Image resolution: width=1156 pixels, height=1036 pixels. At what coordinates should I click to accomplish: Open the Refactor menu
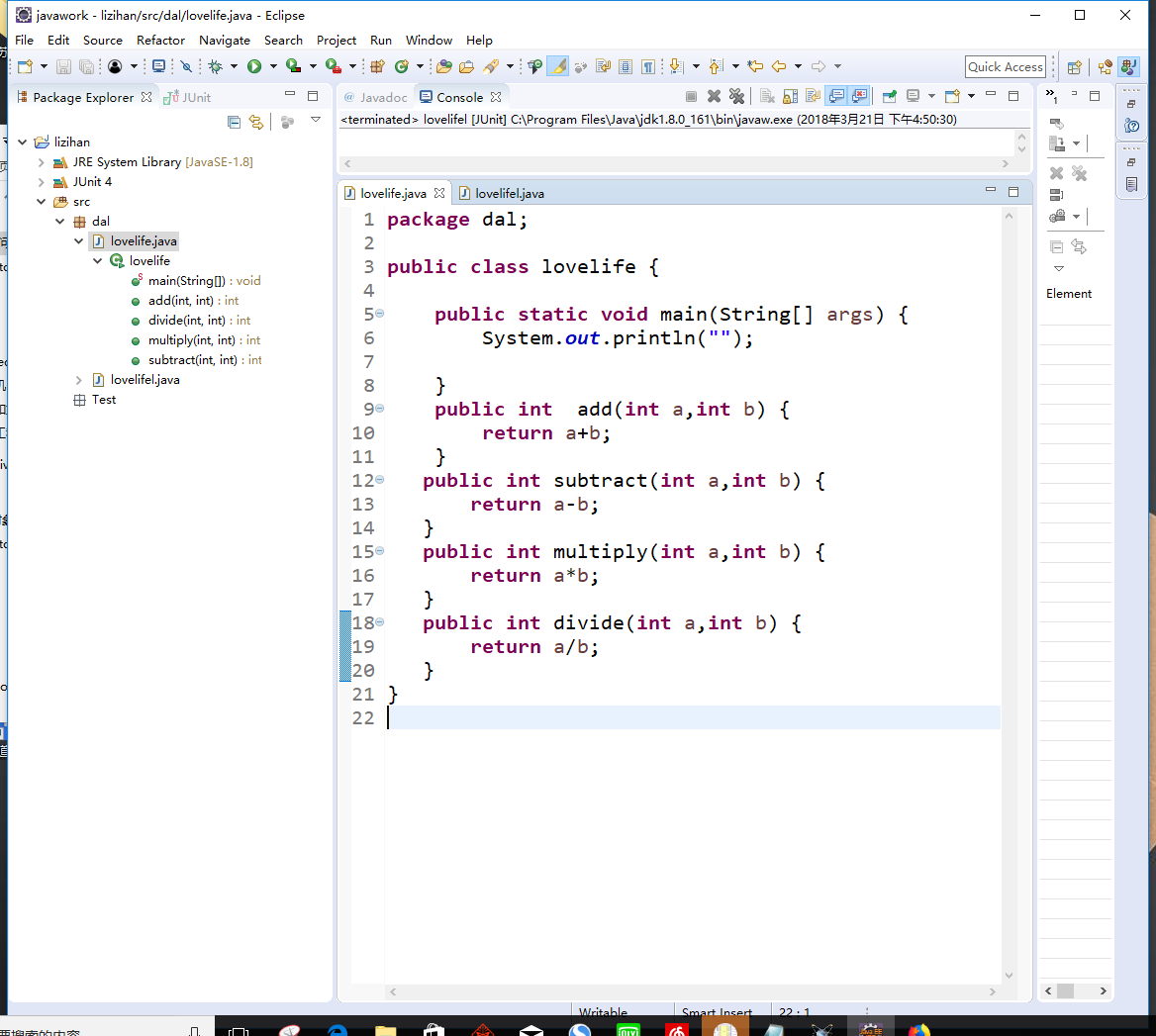point(160,41)
